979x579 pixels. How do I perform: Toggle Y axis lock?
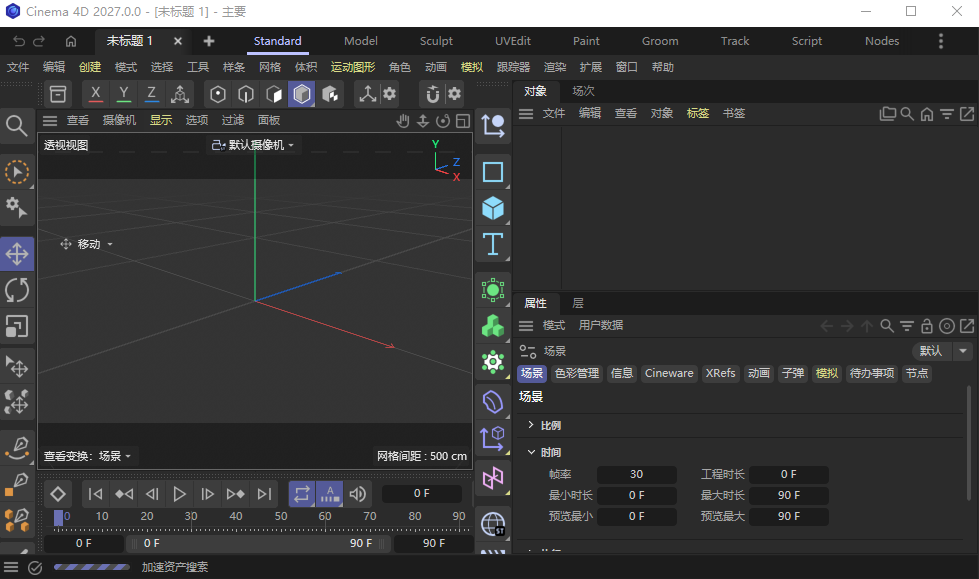pyautogui.click(x=124, y=94)
